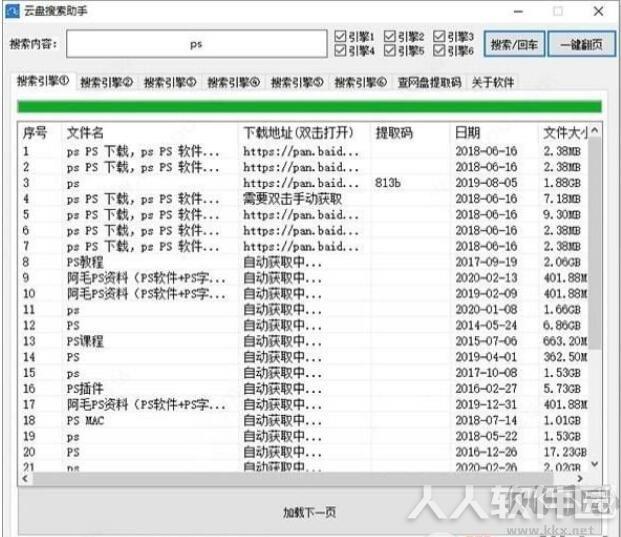Viewport: 621px width, 537px height.
Task: Select the 需要双击手动获取 cell in row 4
Action: point(292,199)
